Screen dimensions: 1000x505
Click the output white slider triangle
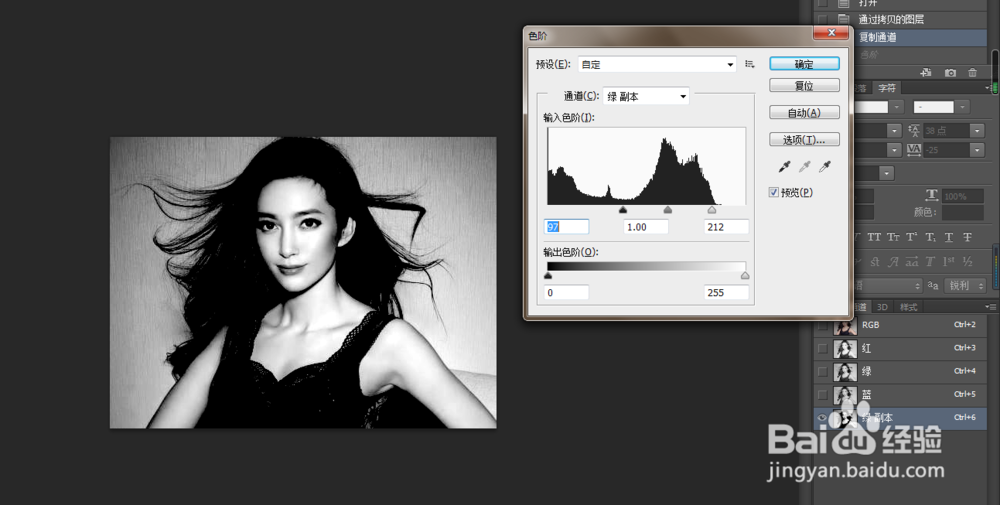point(745,276)
